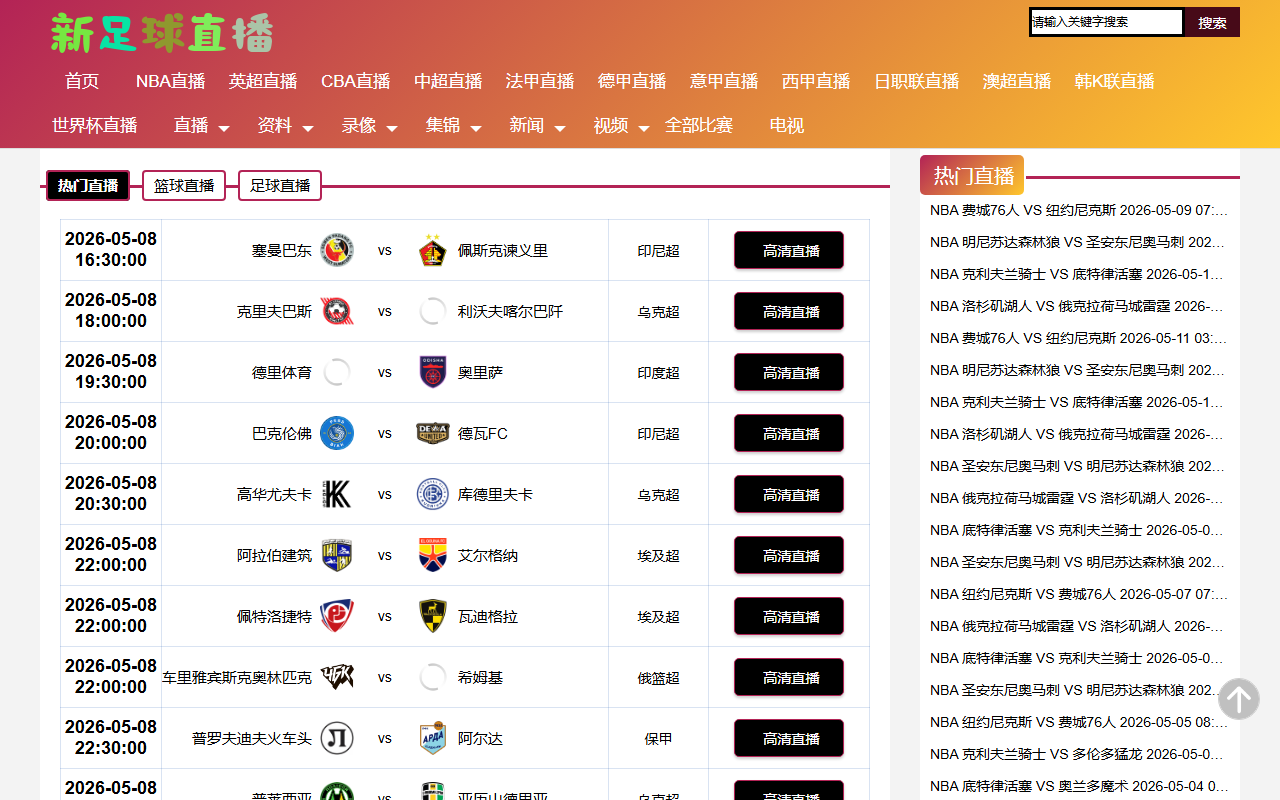Expand the 资料 dropdown menu

click(285, 126)
